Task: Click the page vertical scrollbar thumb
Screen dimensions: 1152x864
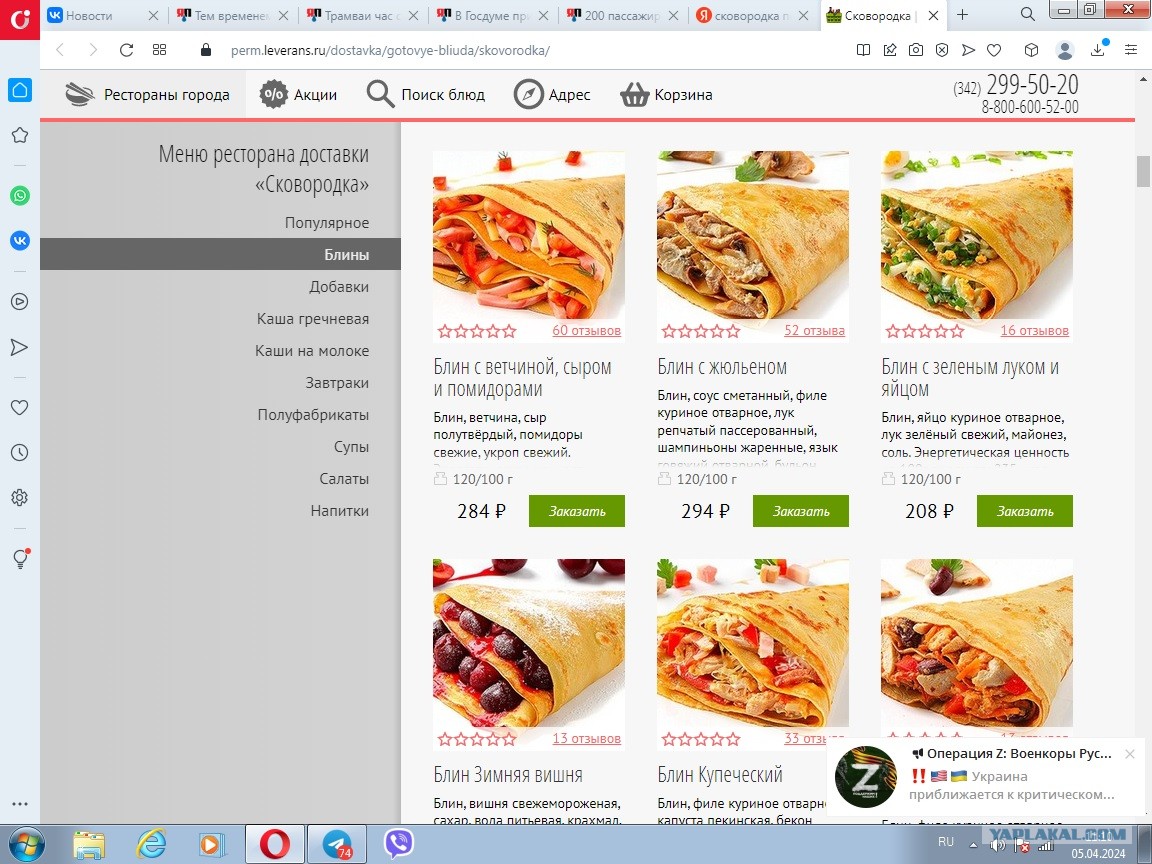Action: (1143, 171)
